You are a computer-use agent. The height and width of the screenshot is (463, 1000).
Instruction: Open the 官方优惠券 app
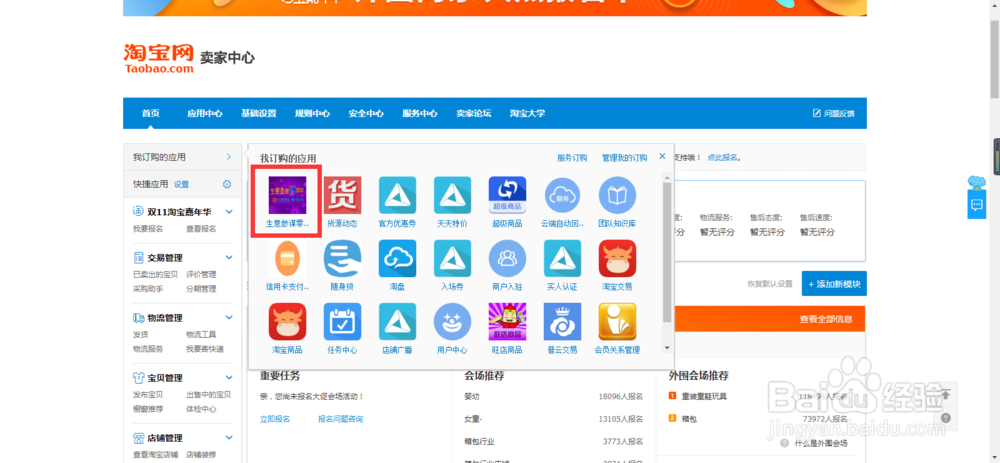click(397, 195)
